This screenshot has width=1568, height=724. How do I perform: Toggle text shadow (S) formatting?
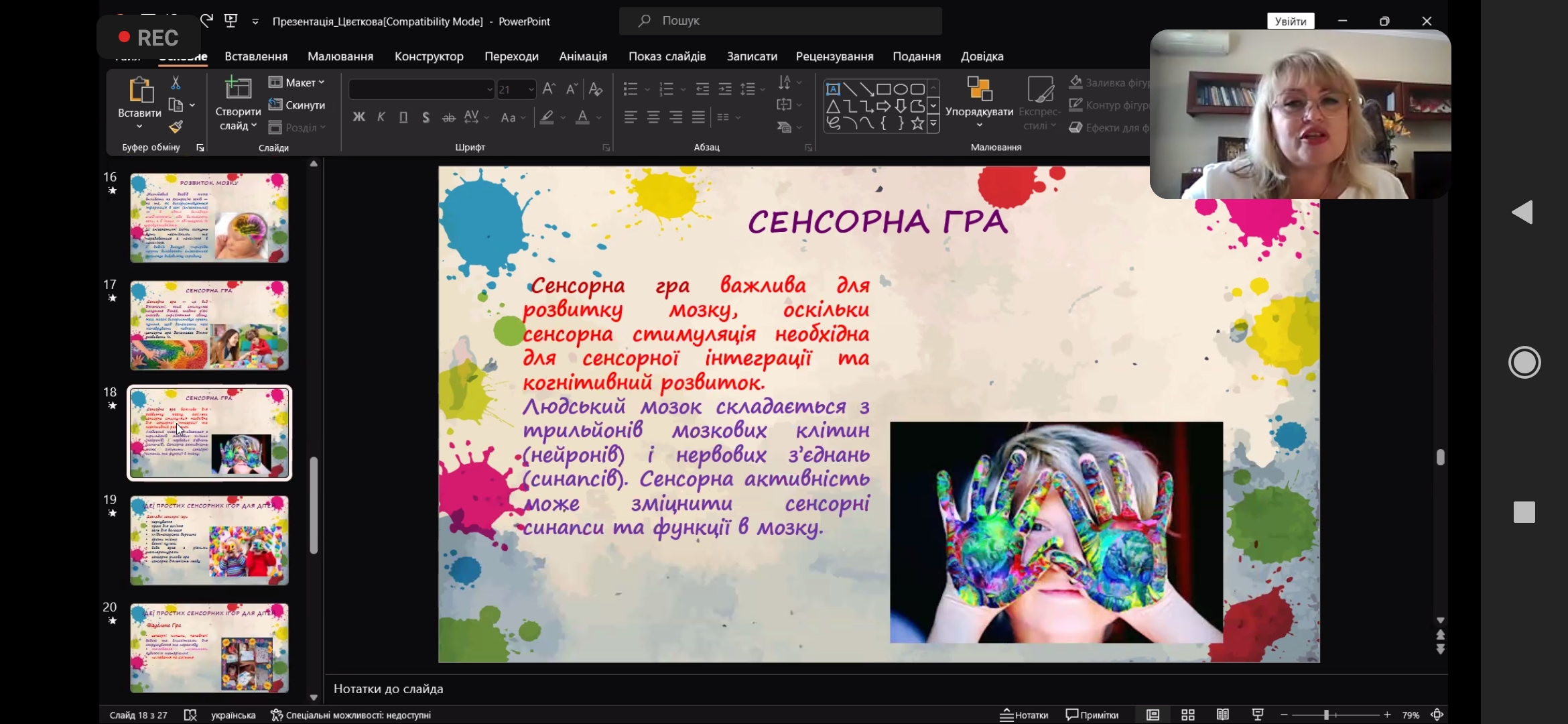(x=426, y=117)
